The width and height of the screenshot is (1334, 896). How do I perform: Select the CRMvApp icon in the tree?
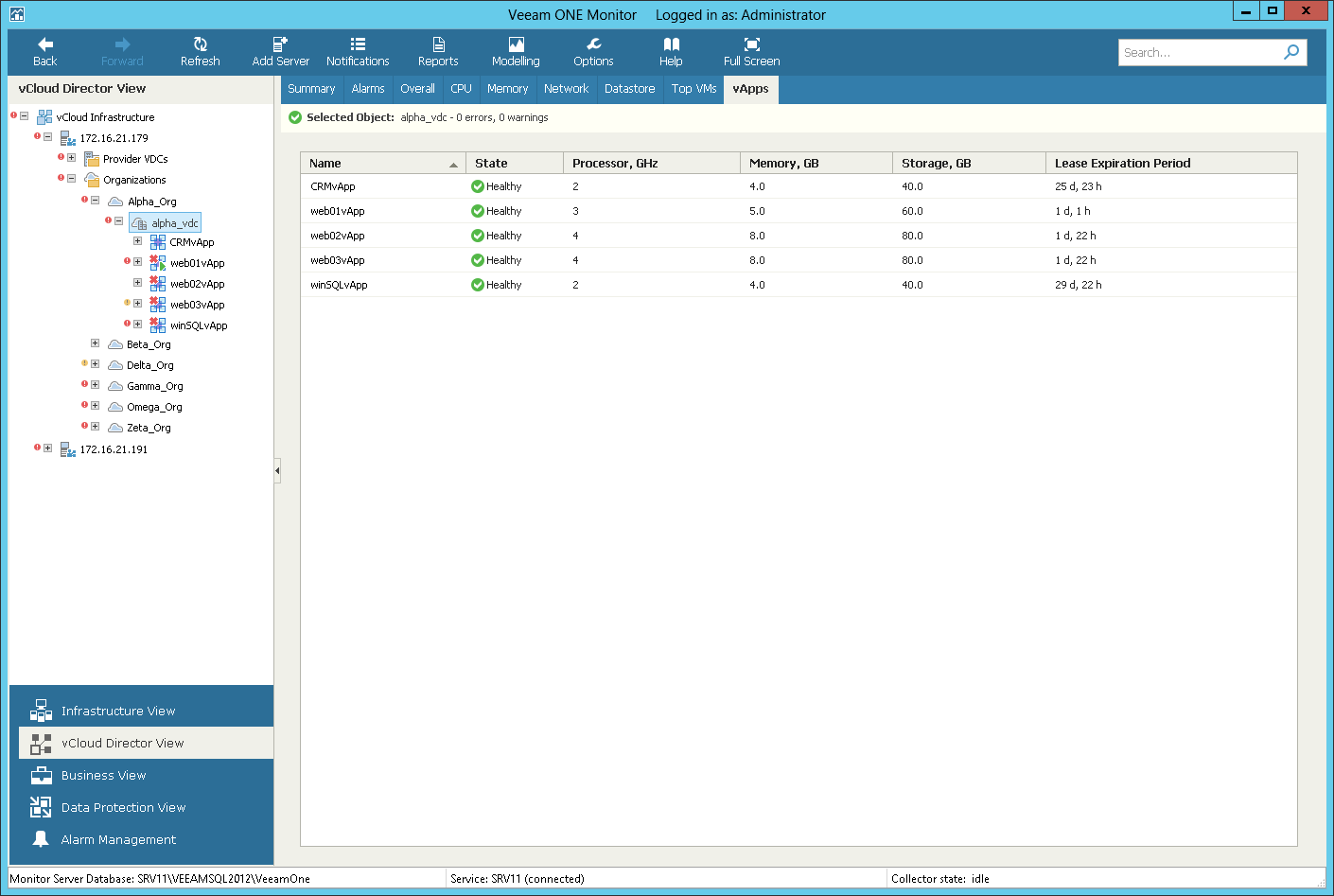tap(158, 242)
